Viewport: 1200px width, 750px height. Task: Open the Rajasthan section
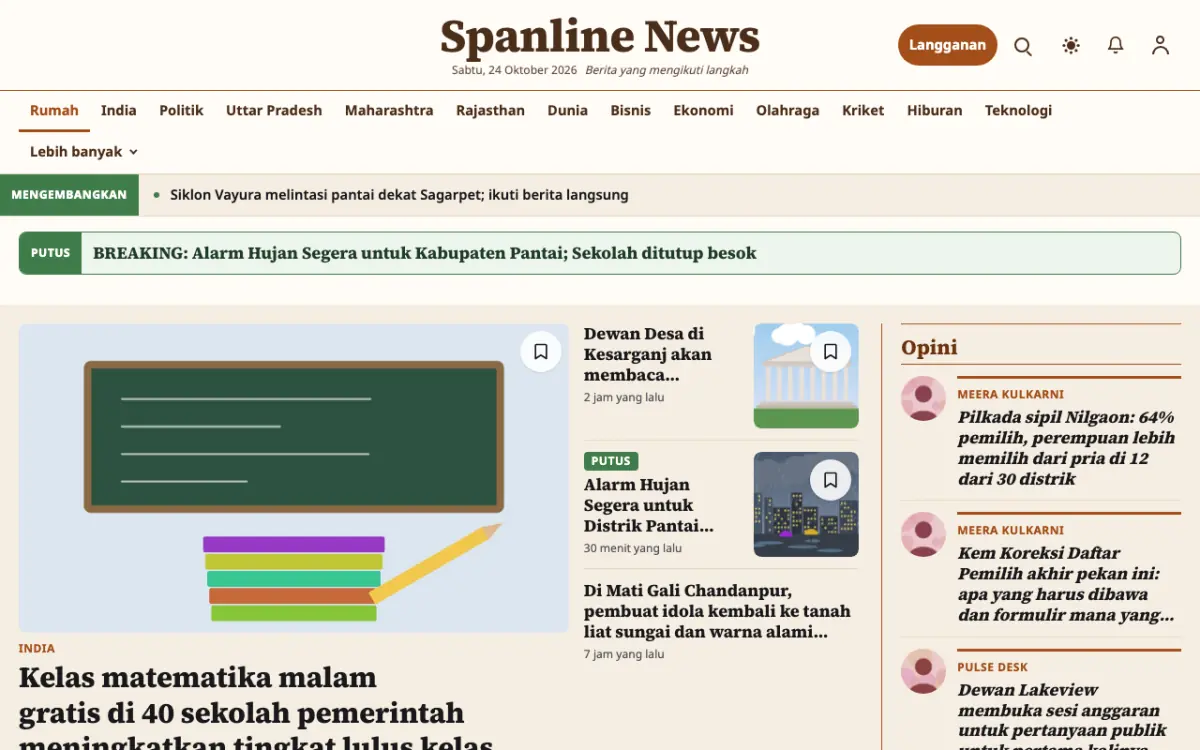(490, 111)
